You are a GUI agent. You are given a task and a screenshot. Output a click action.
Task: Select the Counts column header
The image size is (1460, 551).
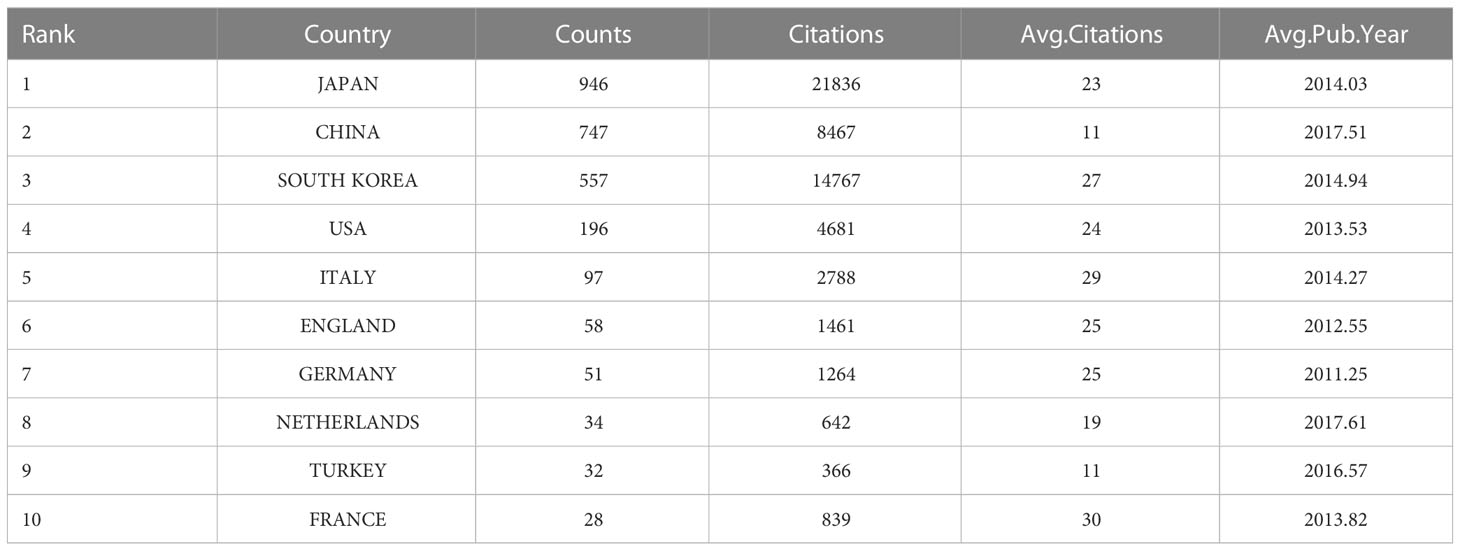(x=593, y=35)
